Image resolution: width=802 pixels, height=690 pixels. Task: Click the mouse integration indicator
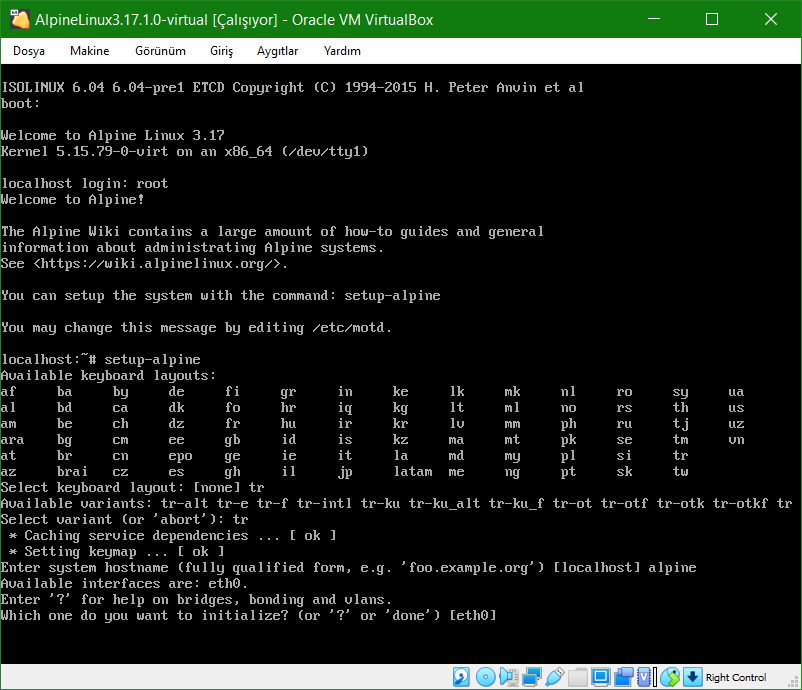[x=670, y=677]
